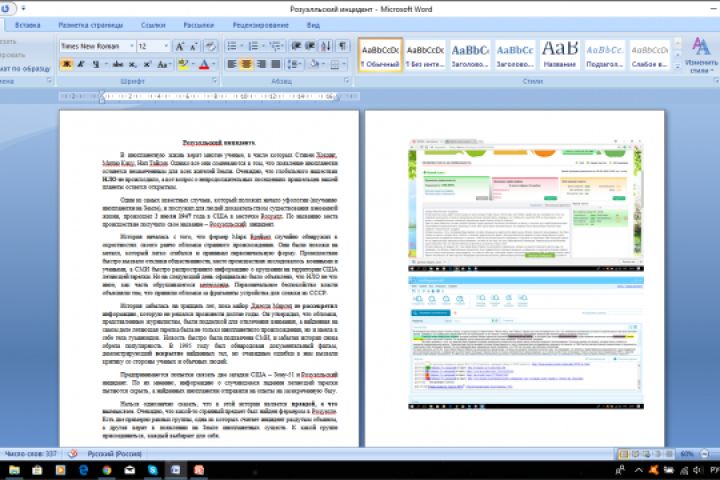The width and height of the screenshot is (720, 480).
Task: Open bullet list style dropdown arrow
Action: [x=242, y=46]
